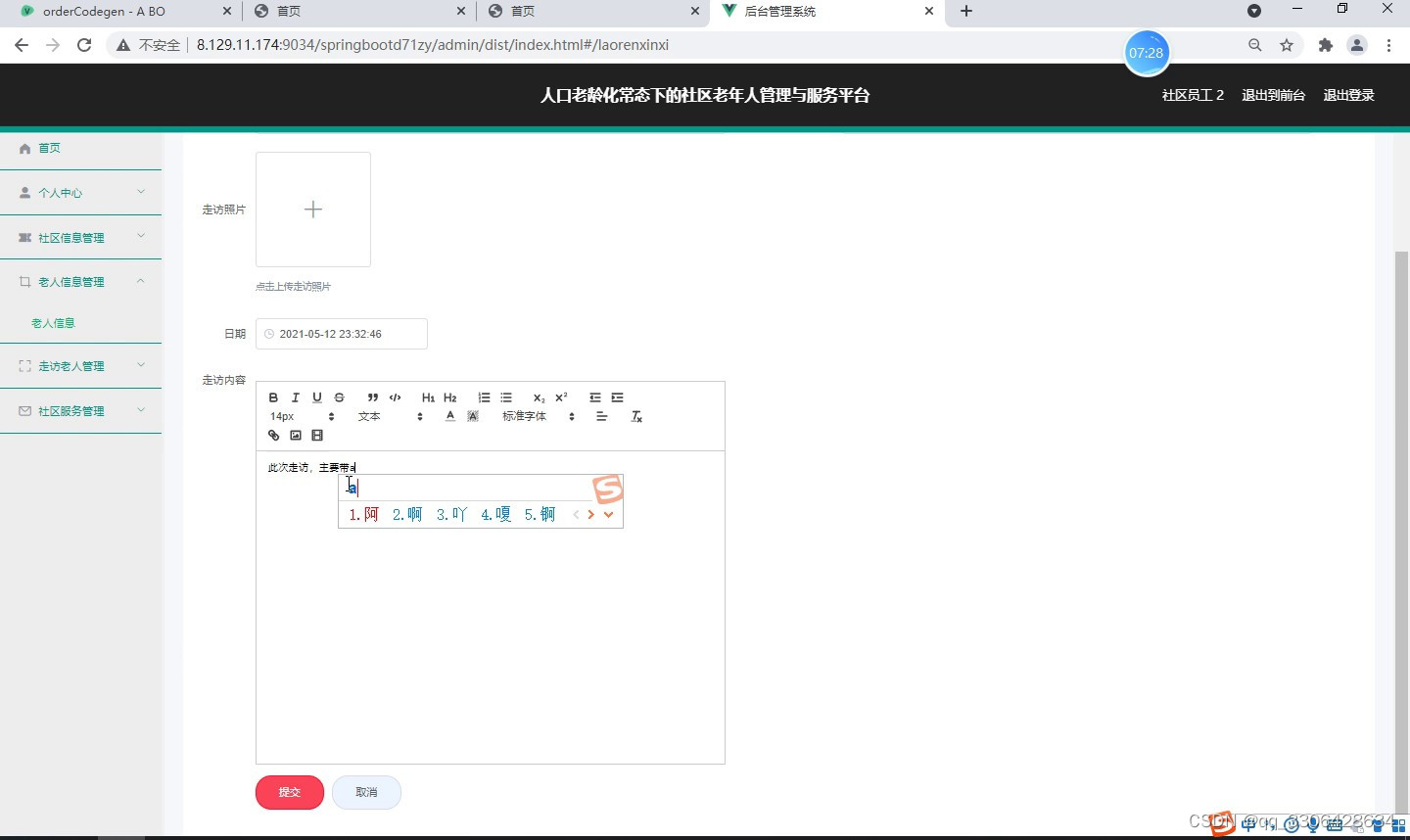This screenshot has width=1410, height=840.
Task: Open the text alignment options
Action: tap(601, 416)
